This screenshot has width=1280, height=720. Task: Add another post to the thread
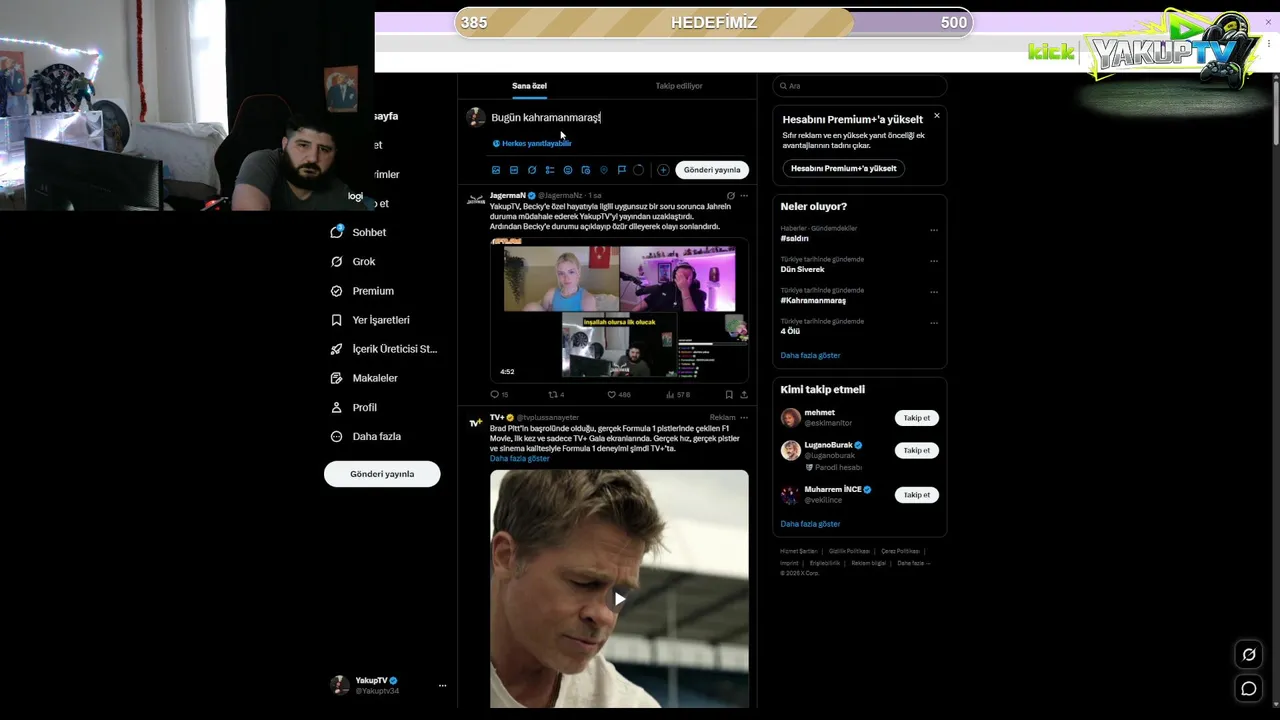pyautogui.click(x=662, y=170)
